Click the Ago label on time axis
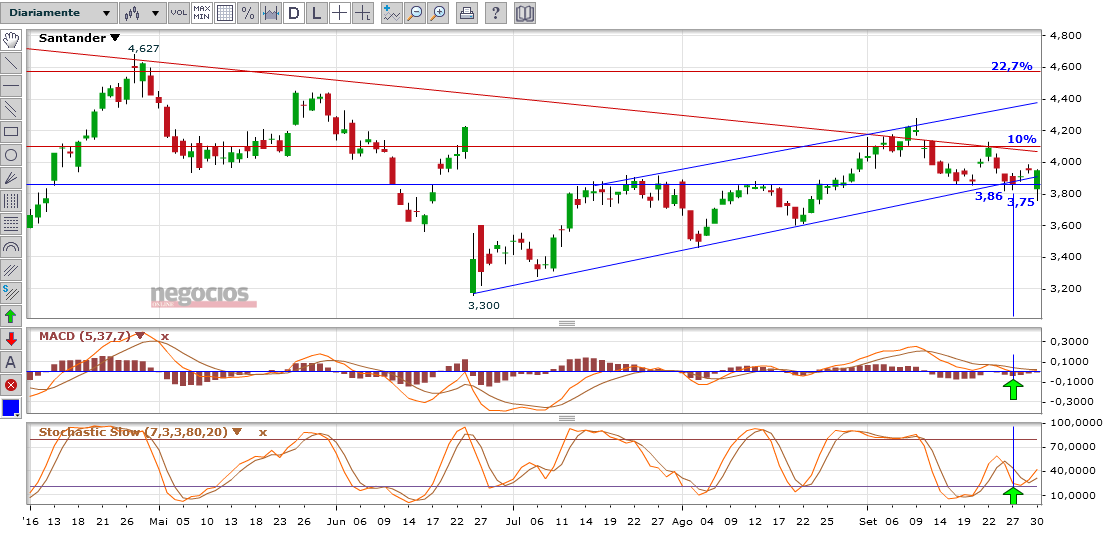1106x534 pixels. 683,524
